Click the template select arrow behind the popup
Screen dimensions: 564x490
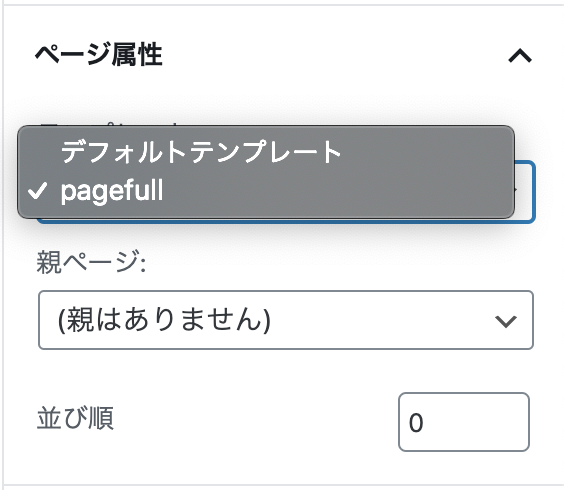pos(517,190)
